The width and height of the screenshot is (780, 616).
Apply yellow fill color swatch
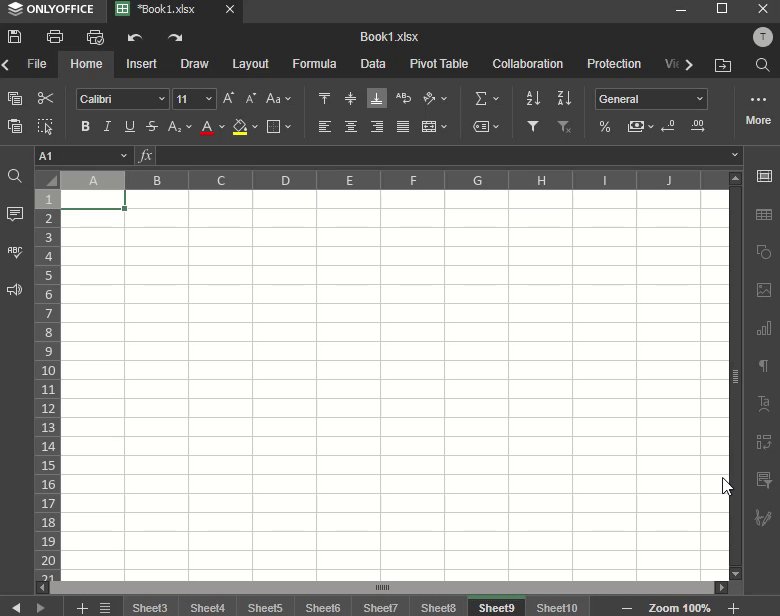(240, 127)
